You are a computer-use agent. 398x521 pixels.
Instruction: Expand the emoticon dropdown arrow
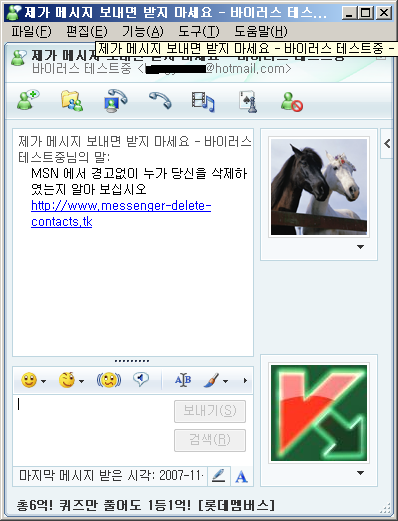click(x=43, y=381)
